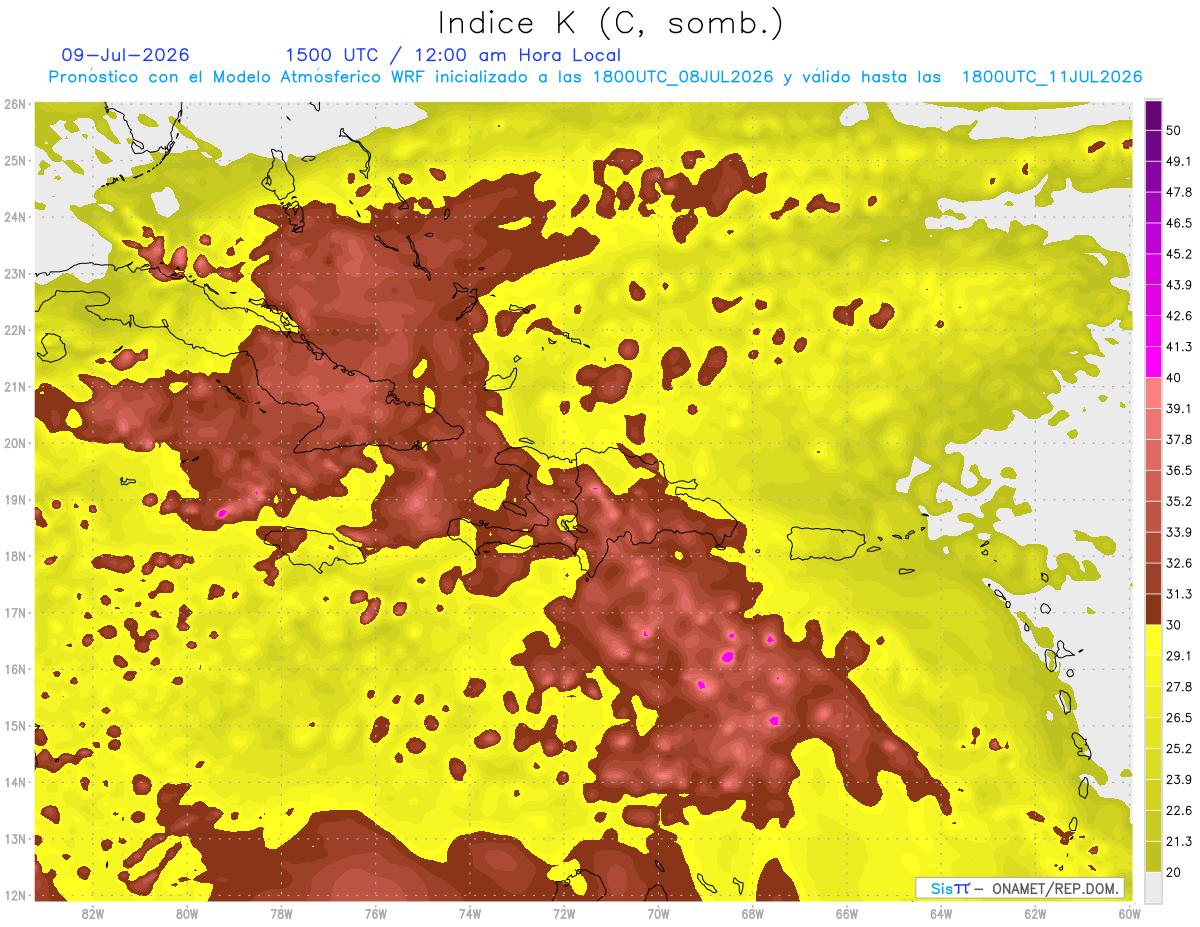Pick the salmon colorbar swatch between 39.1 and 40
1200x927 pixels.
1153,393
